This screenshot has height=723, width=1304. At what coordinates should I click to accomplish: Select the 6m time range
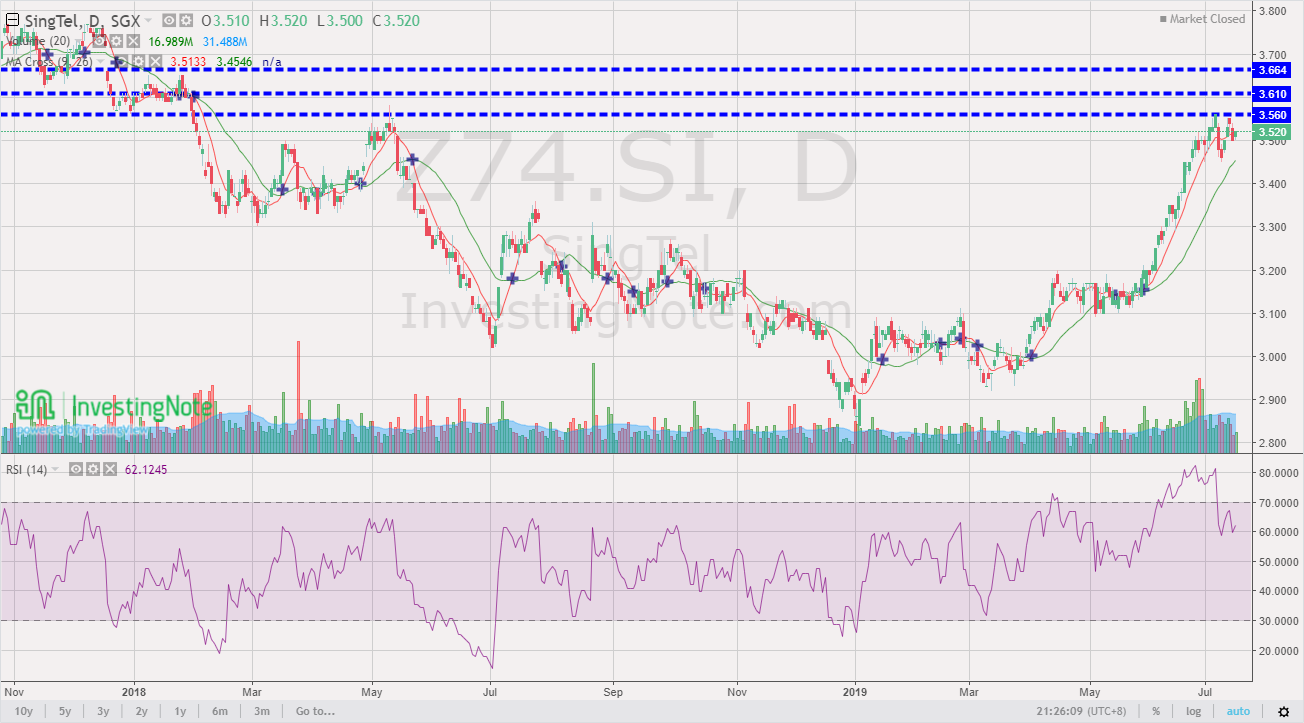click(x=219, y=710)
